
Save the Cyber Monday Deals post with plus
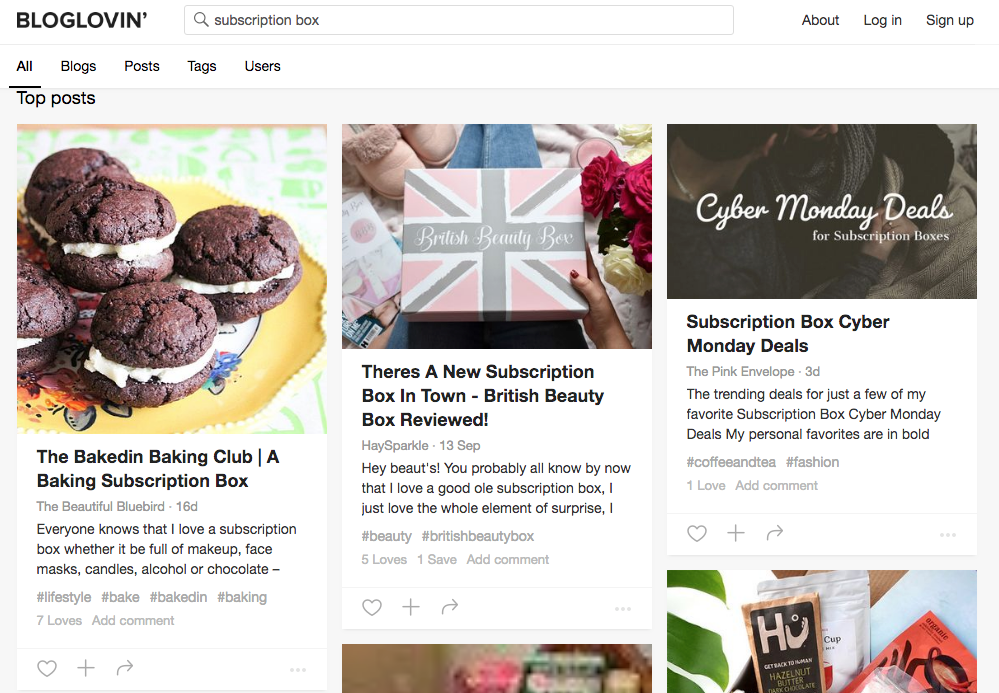(736, 532)
